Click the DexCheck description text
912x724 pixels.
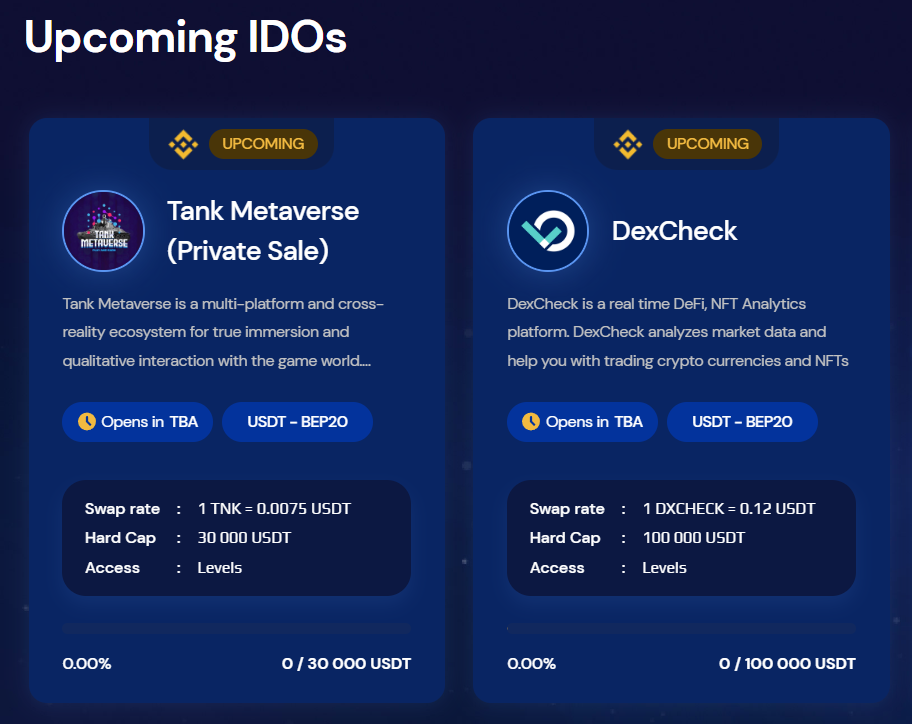click(x=678, y=332)
